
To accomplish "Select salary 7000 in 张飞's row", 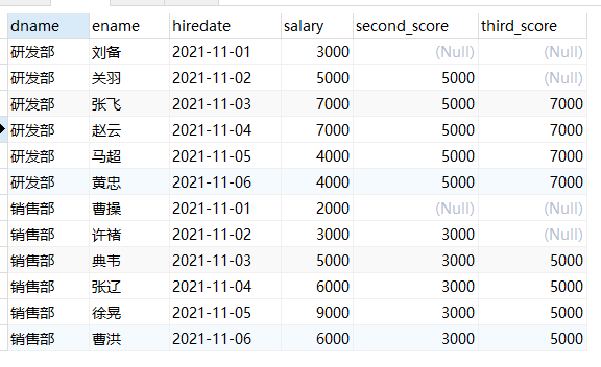I will click(317, 104).
